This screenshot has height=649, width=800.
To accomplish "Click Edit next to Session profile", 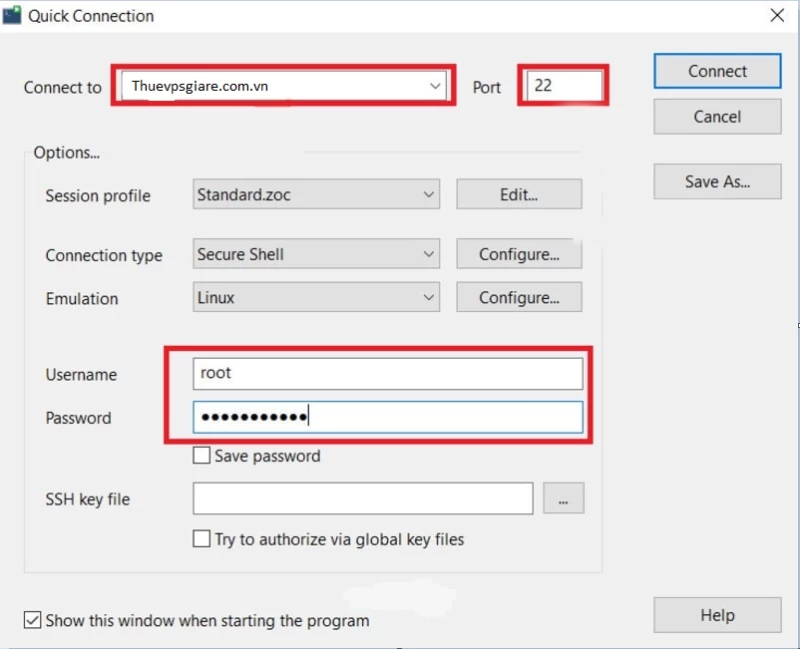I will tap(519, 194).
